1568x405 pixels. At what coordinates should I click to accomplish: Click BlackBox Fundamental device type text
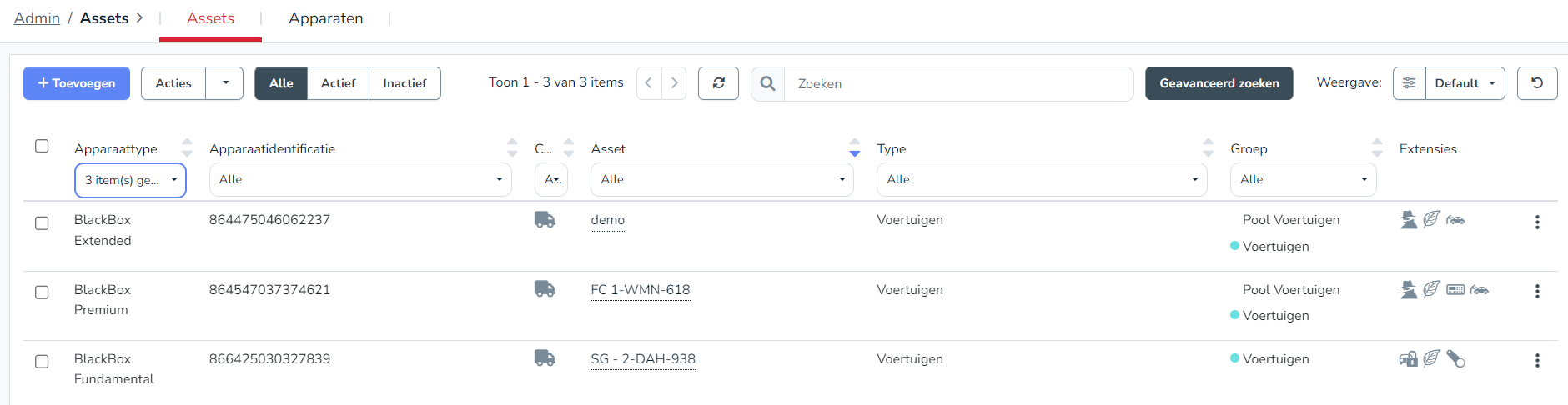point(114,369)
